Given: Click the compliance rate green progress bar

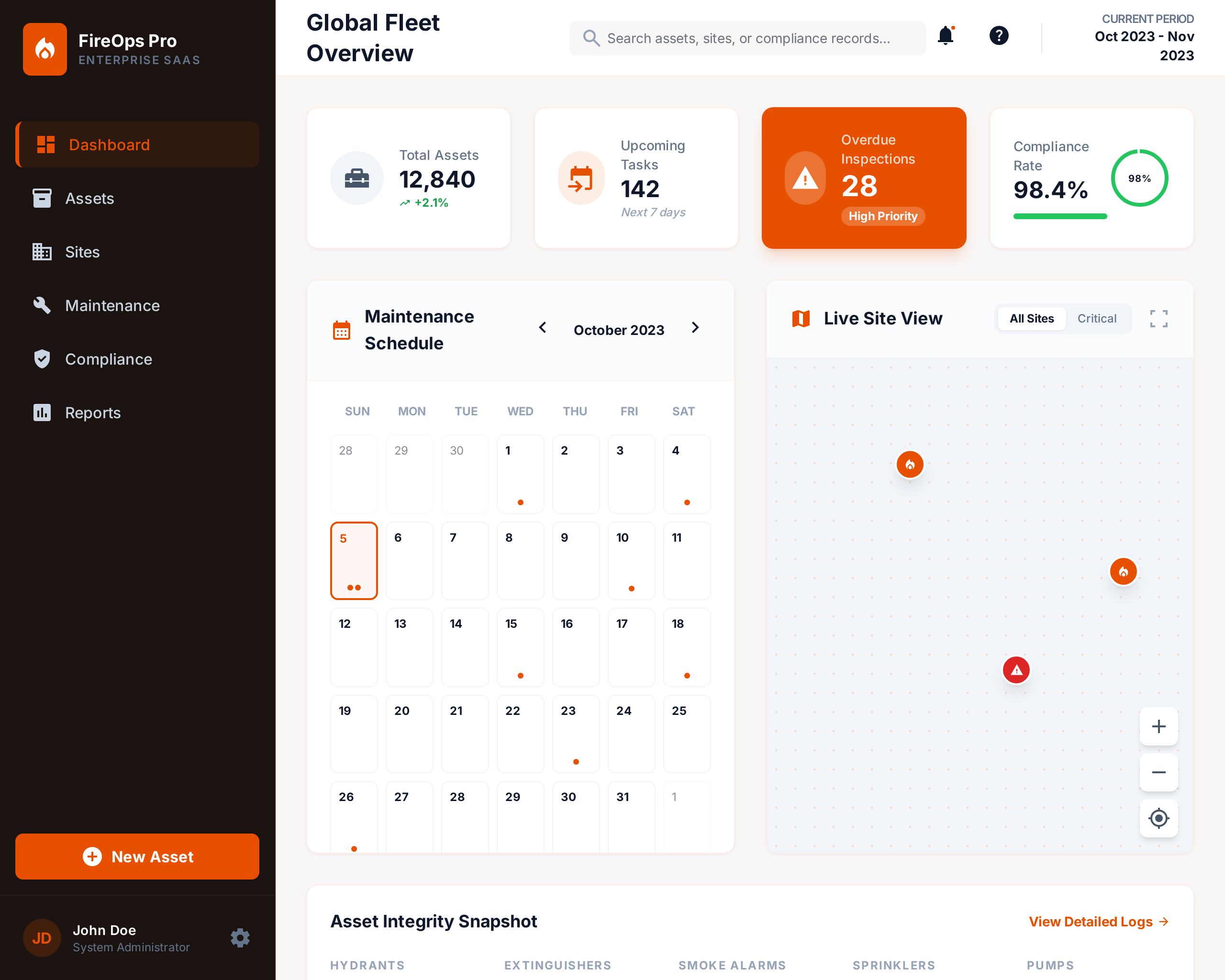Looking at the screenshot, I should 1059,216.
